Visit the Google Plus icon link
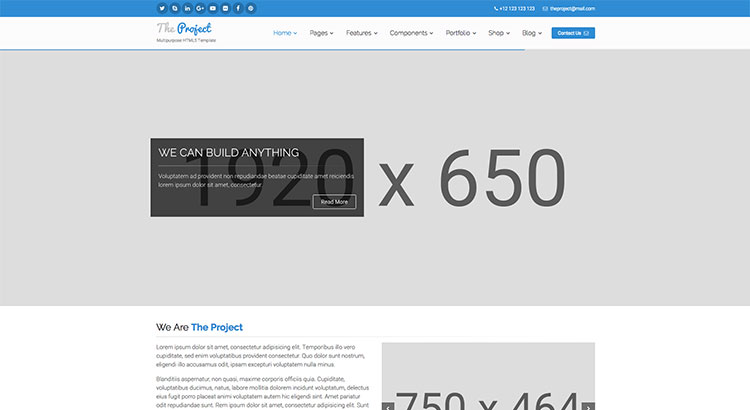The width and height of the screenshot is (750, 410). 200,8
